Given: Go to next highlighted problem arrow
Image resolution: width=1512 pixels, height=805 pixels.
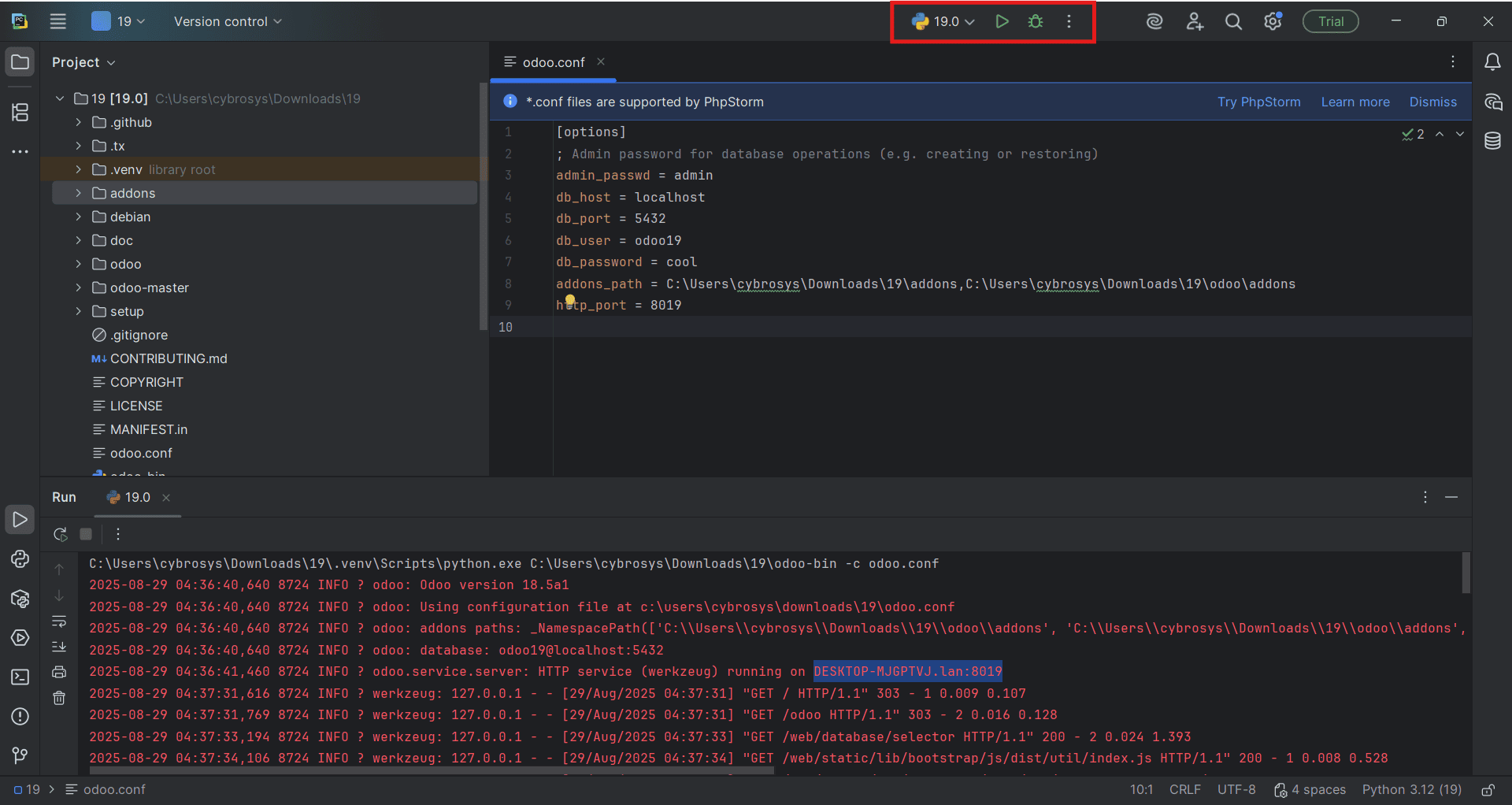Looking at the screenshot, I should tap(1460, 134).
